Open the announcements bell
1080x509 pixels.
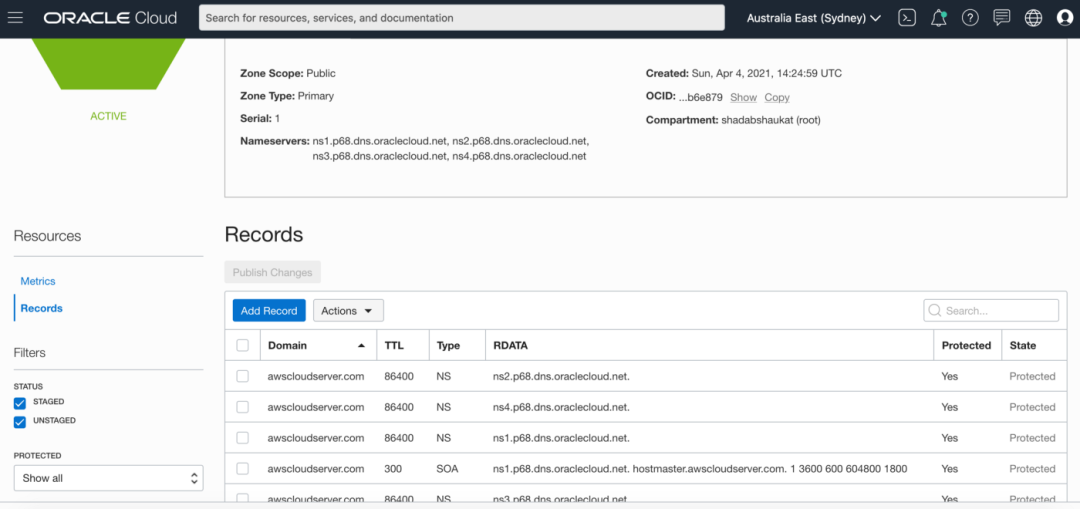tap(938, 19)
